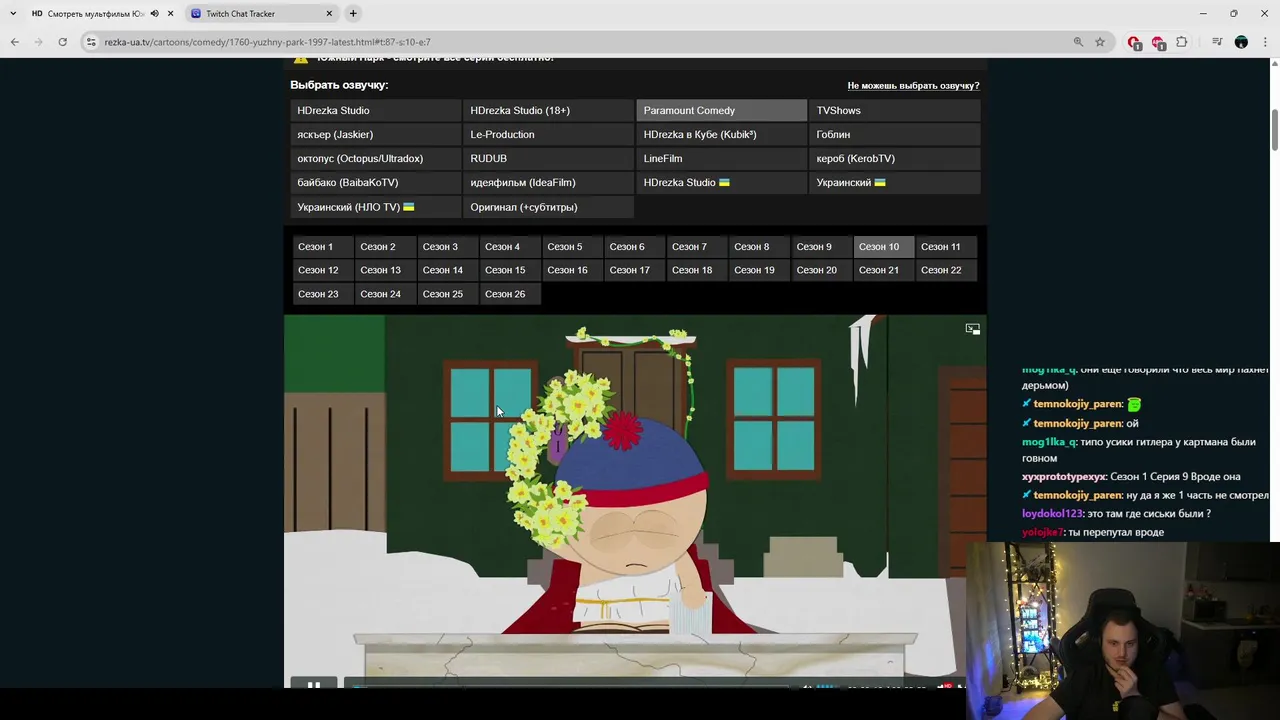Select the Сезон 10 tab
This screenshot has width=1280, height=720.
click(883, 246)
